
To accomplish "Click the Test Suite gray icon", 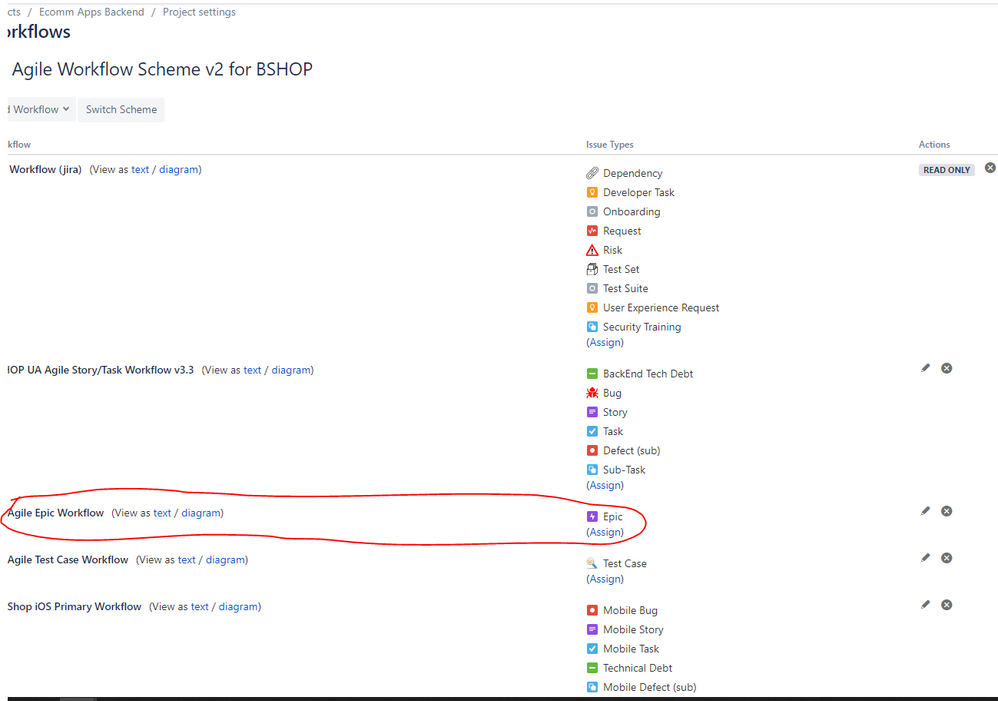I will tap(592, 288).
